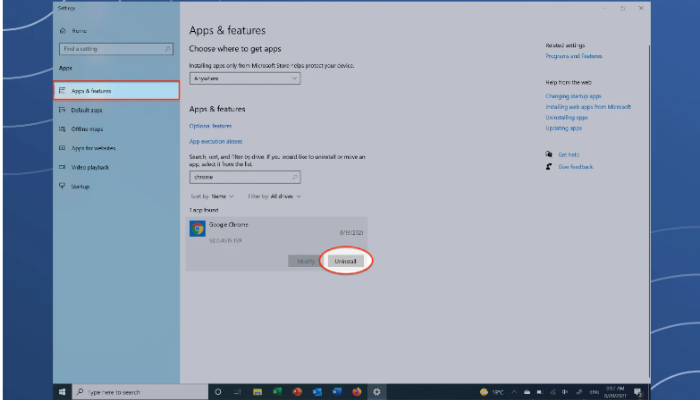Click the greyed Modify button

[x=306, y=261]
